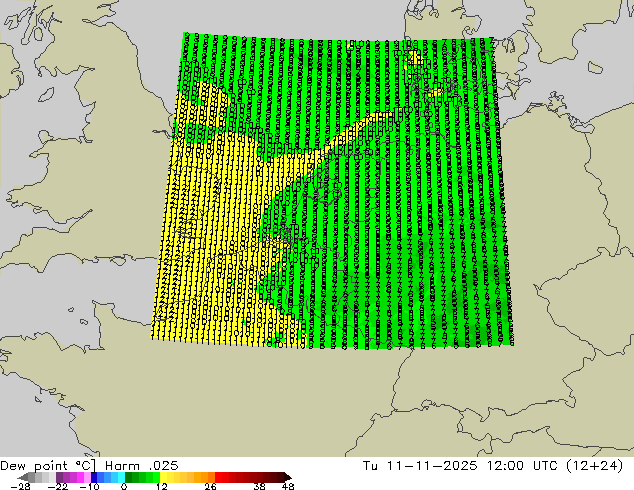Click the dark blue legend swatch above -10

tap(94, 477)
